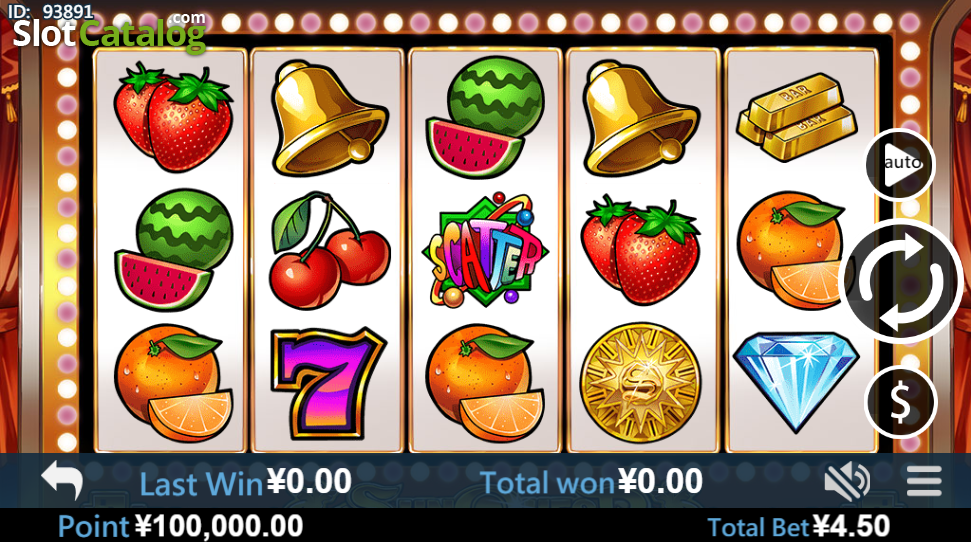Go back using the return arrow
This screenshot has height=542, width=971.
tap(62, 479)
